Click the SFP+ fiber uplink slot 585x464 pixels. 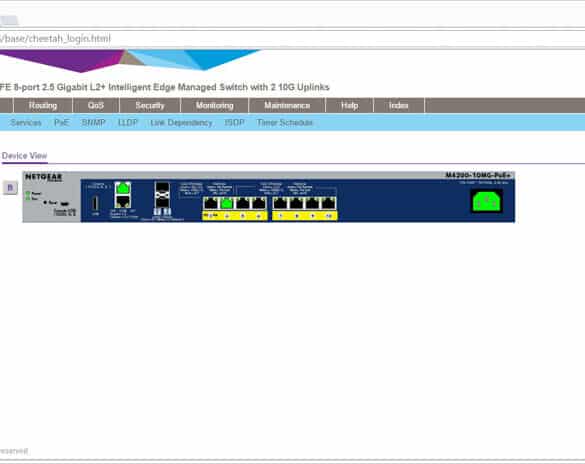pyautogui.click(x=162, y=194)
